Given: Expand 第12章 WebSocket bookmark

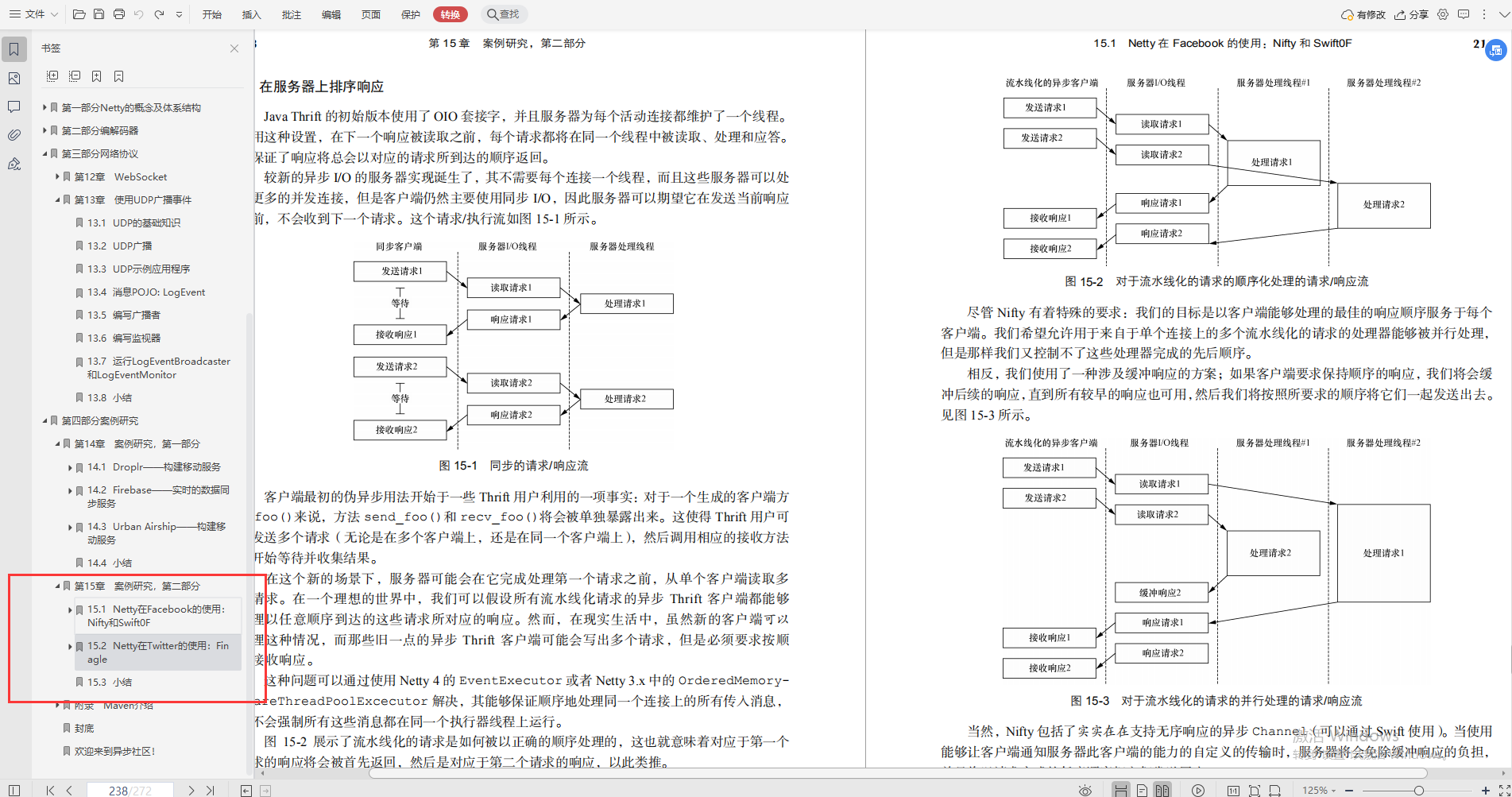Looking at the screenshot, I should (x=57, y=176).
